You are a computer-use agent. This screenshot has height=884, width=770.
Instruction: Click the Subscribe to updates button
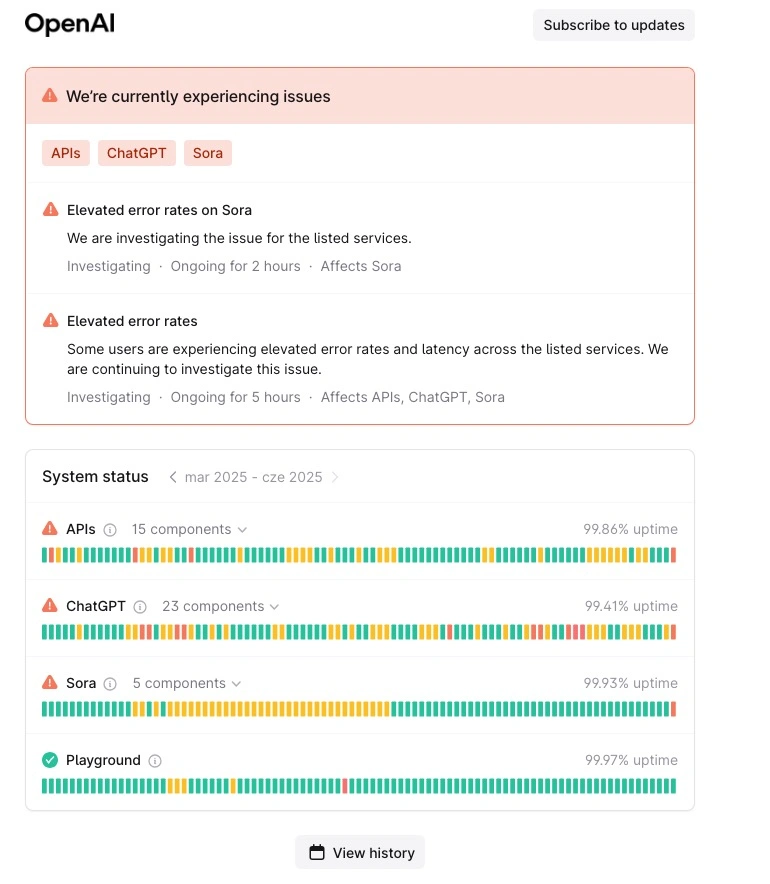[x=614, y=25]
